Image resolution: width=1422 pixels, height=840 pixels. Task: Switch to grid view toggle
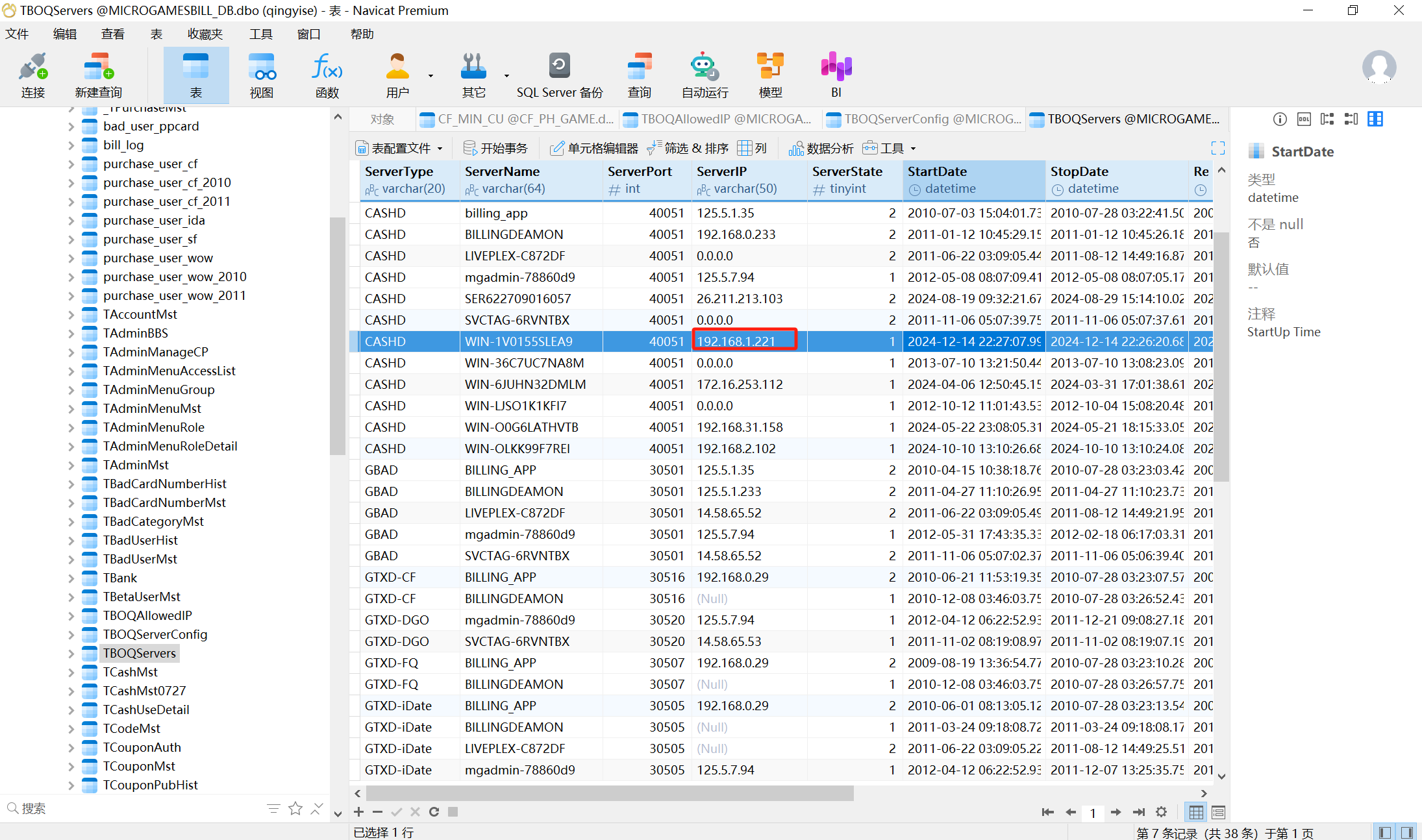pos(1196,812)
